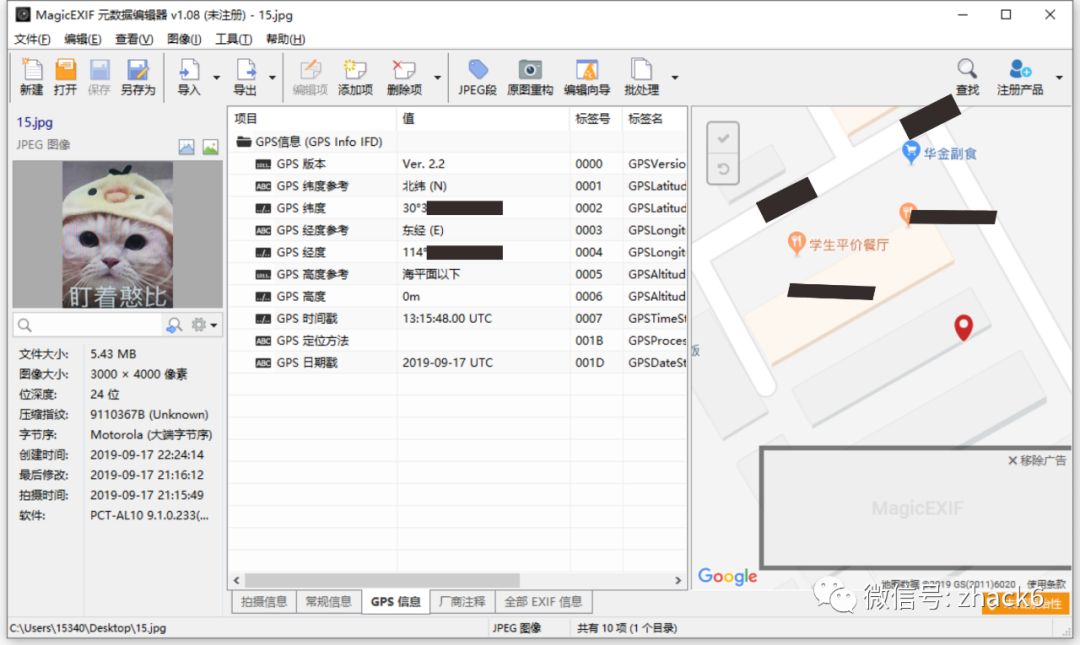Image resolution: width=1080 pixels, height=645 pixels.
Task: Switch to the 常规信息 tab
Action: click(x=329, y=602)
